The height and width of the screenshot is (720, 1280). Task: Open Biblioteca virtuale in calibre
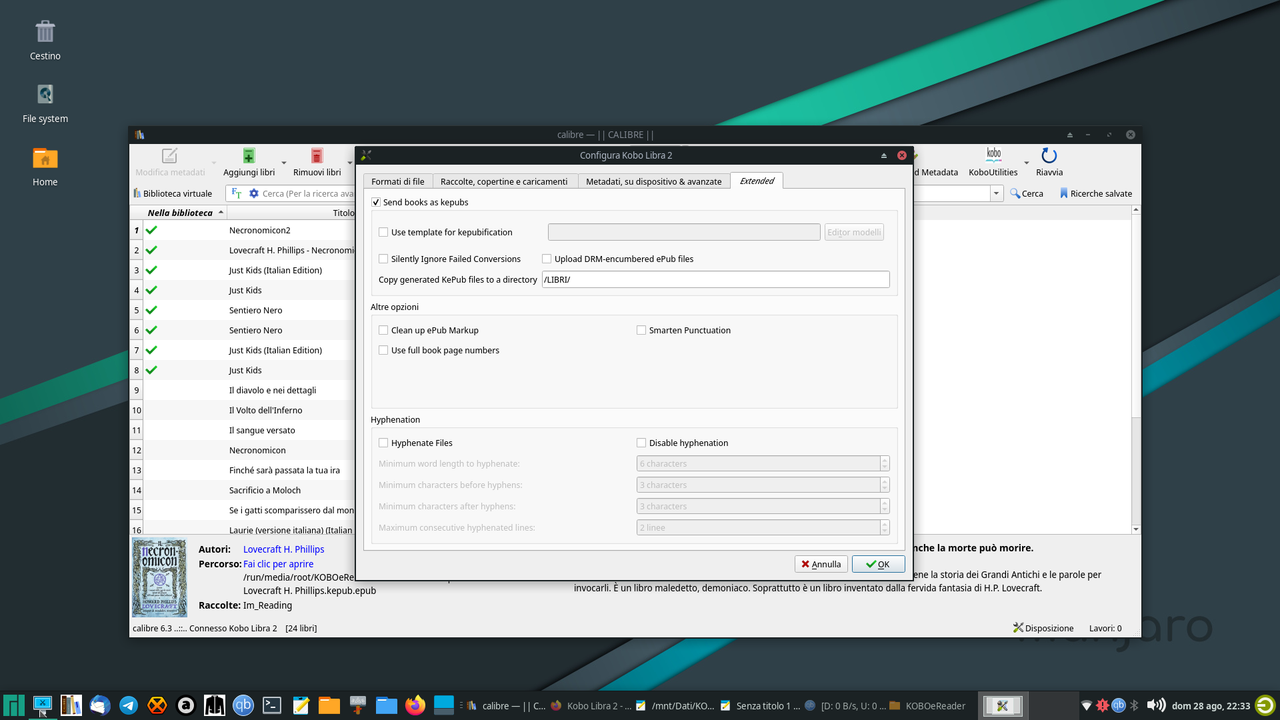(172, 194)
